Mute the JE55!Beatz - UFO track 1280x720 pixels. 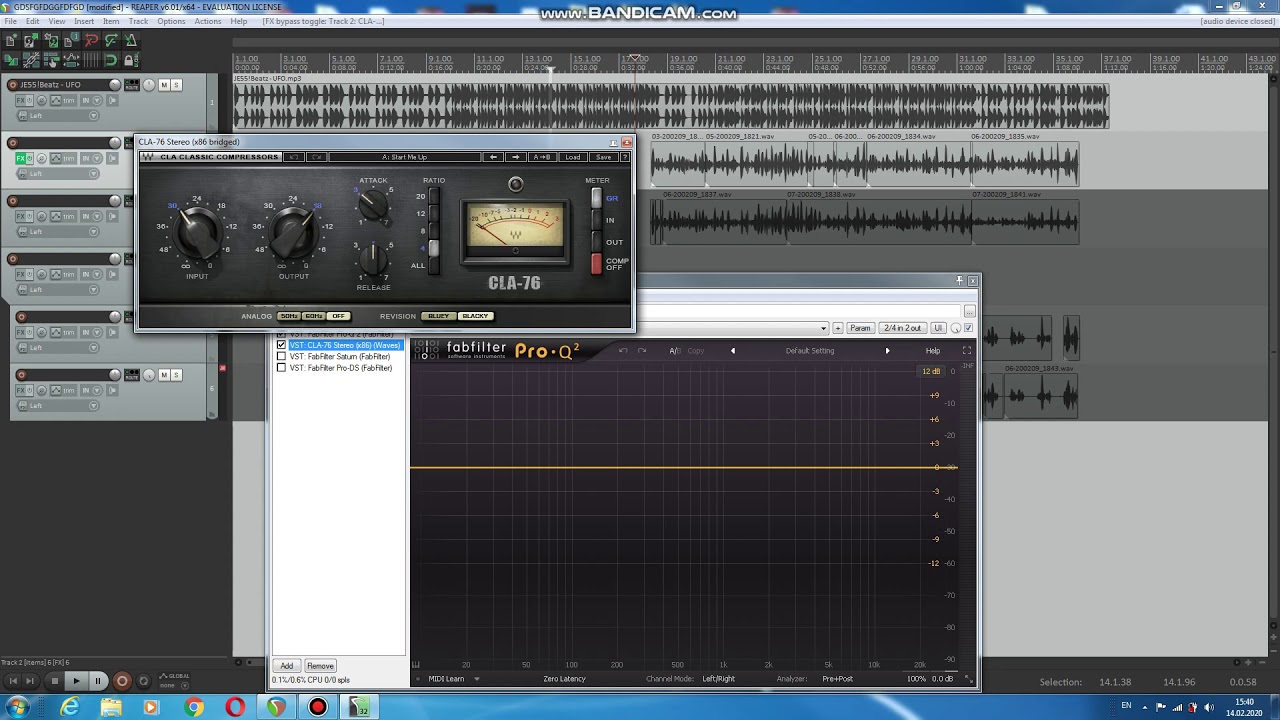(x=164, y=85)
